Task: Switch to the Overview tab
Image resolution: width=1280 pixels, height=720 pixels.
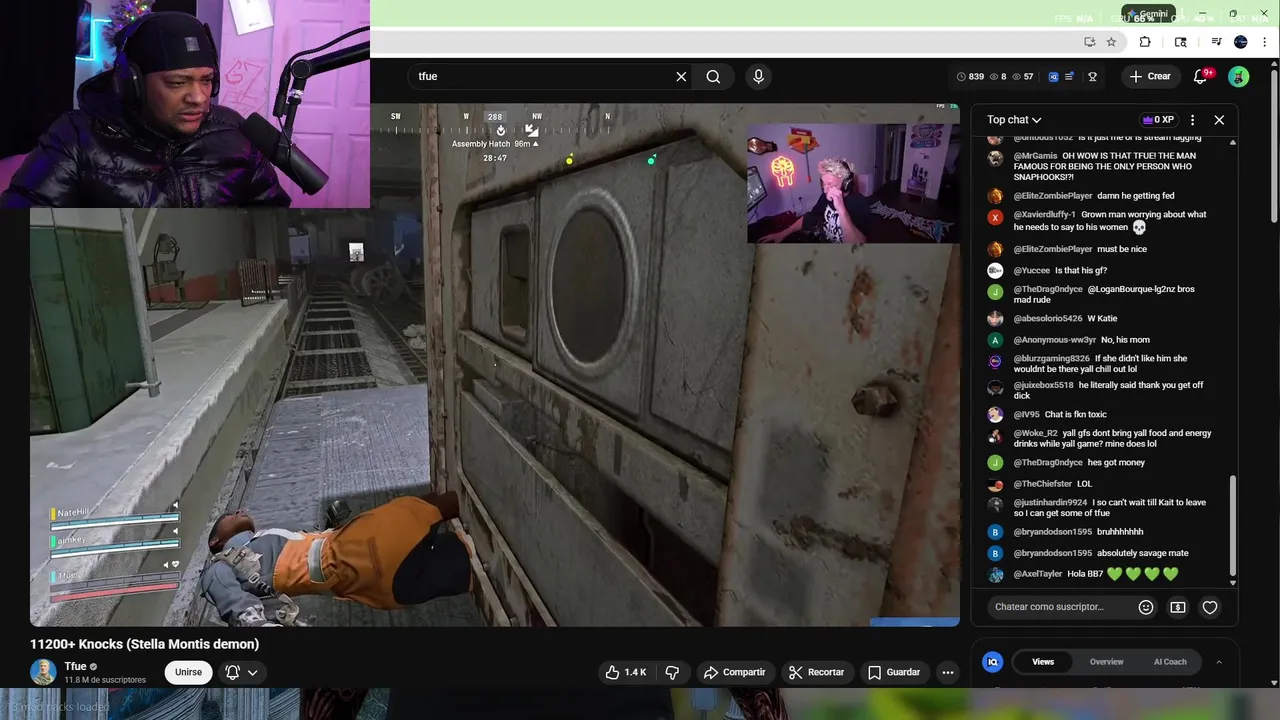Action: (x=1106, y=662)
